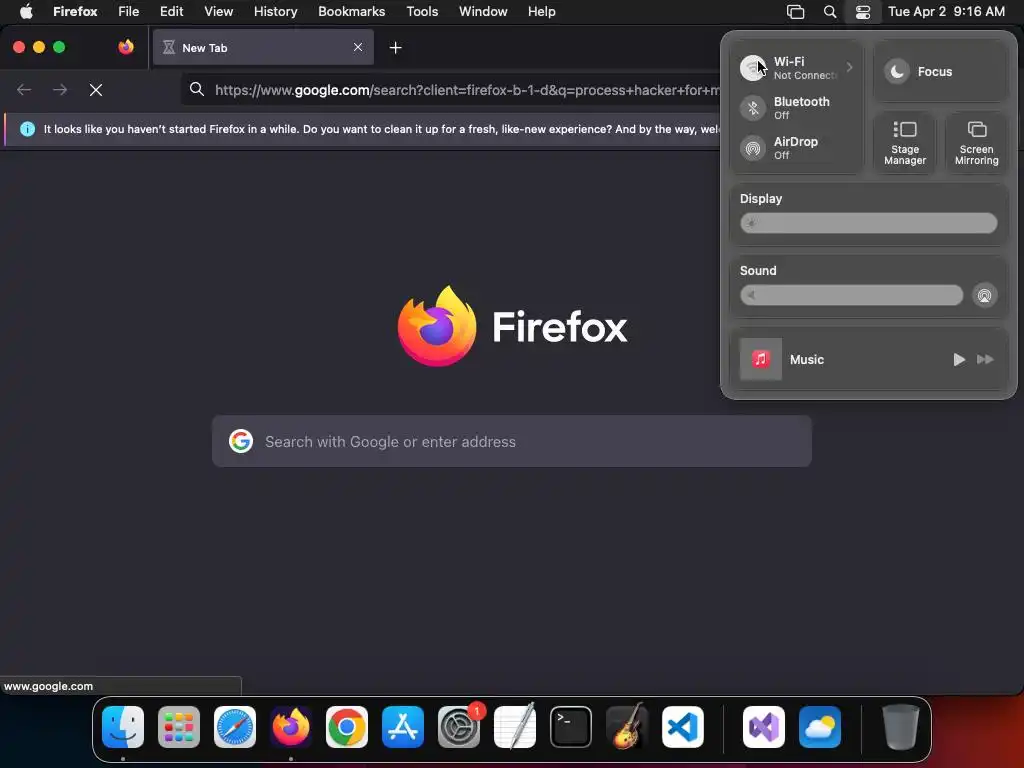Open Visual Studio from the dock
The height and width of the screenshot is (768, 1024).
click(764, 727)
